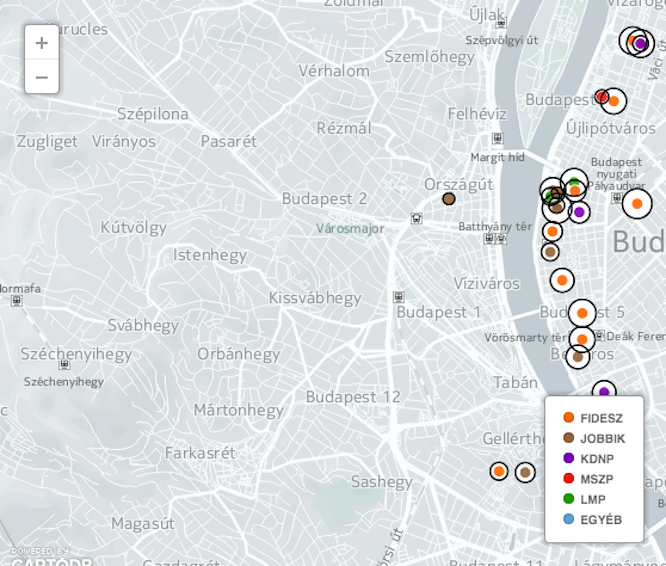Click the zoom out minus button
The image size is (666, 566).
point(41,77)
